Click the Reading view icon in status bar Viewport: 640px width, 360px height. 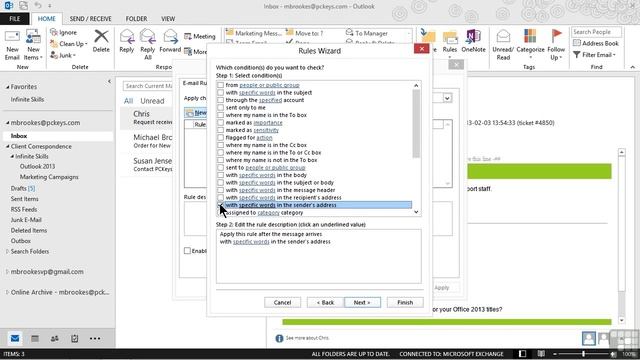point(541,354)
